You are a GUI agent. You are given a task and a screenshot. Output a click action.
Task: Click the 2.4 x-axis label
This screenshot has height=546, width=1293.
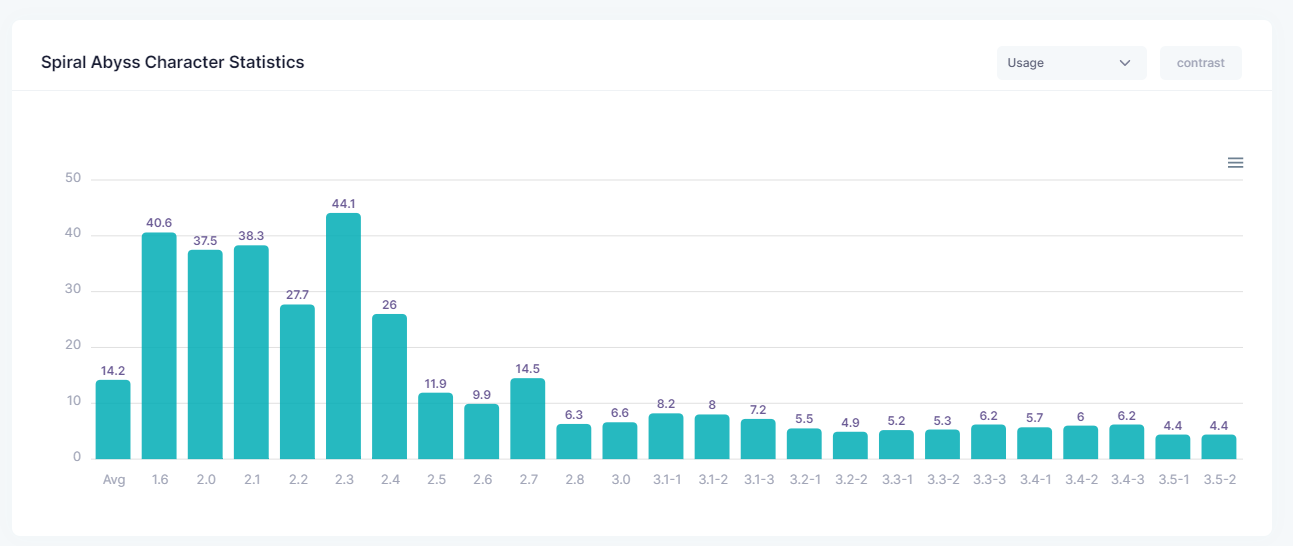[x=389, y=479]
